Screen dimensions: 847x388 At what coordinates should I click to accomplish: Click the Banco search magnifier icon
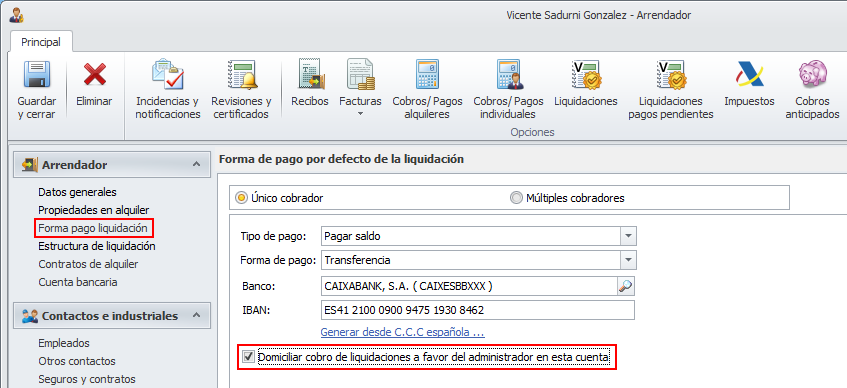[626, 286]
